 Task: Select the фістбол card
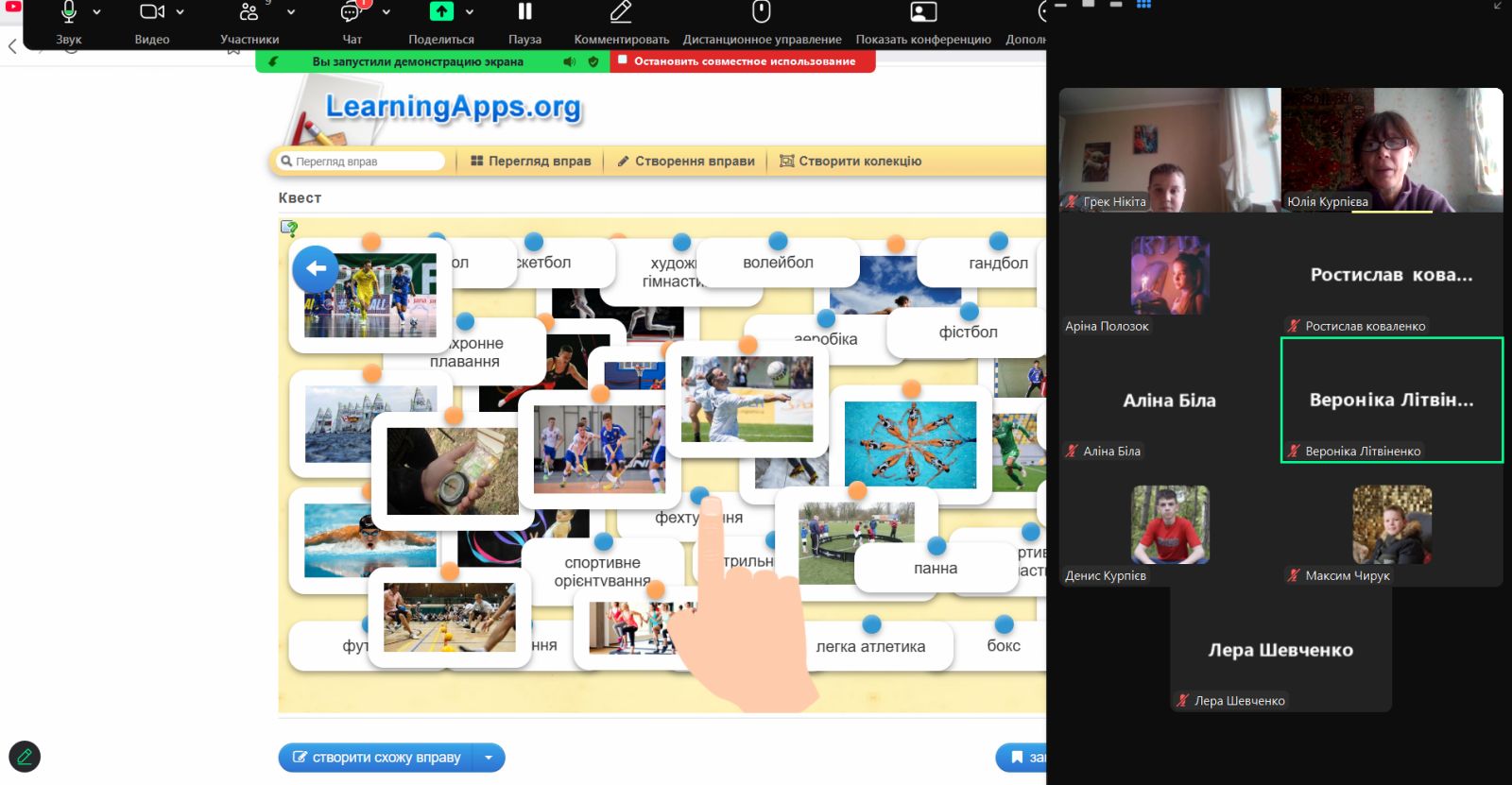pos(968,333)
